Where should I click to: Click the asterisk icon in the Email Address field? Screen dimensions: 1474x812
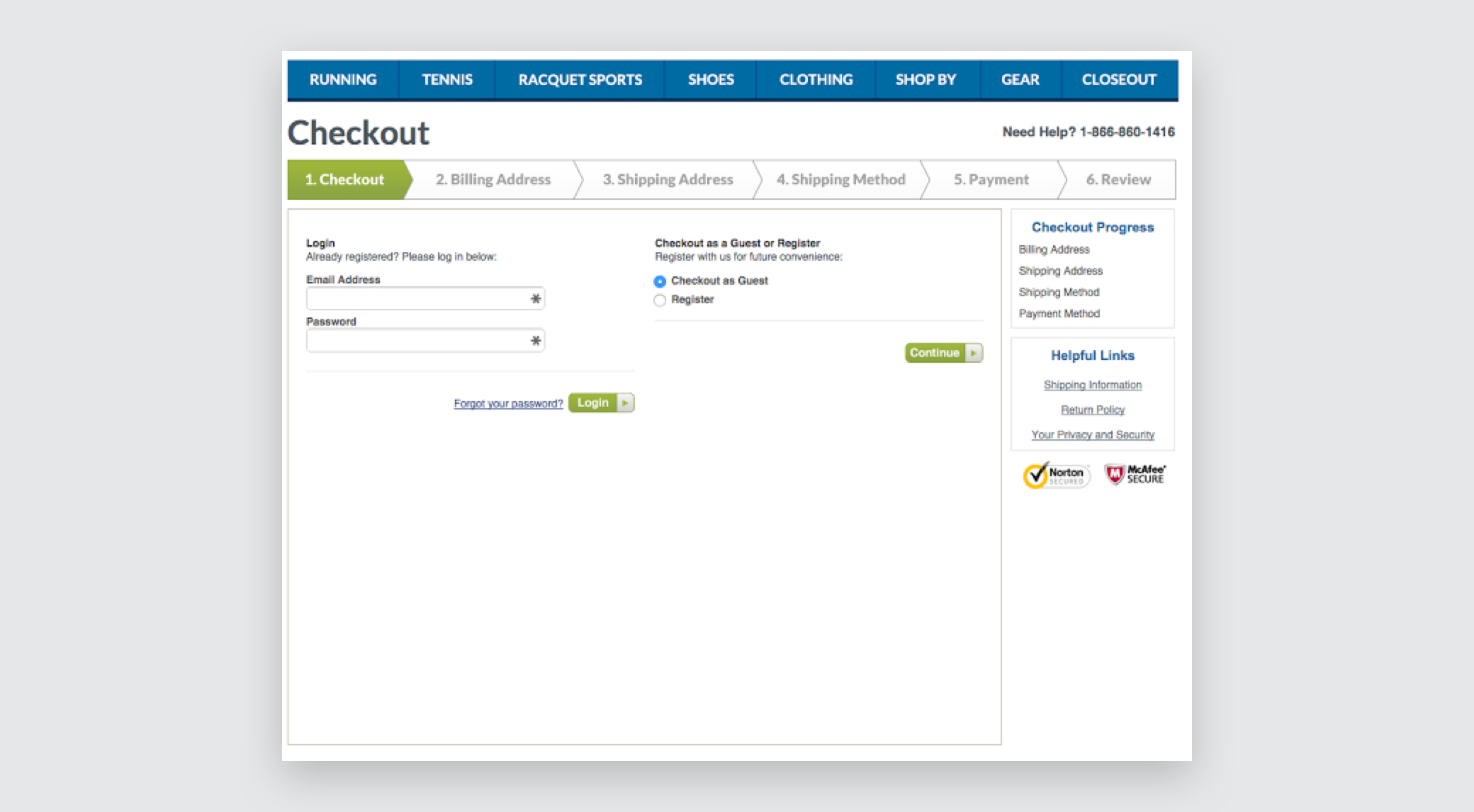[x=534, y=298]
